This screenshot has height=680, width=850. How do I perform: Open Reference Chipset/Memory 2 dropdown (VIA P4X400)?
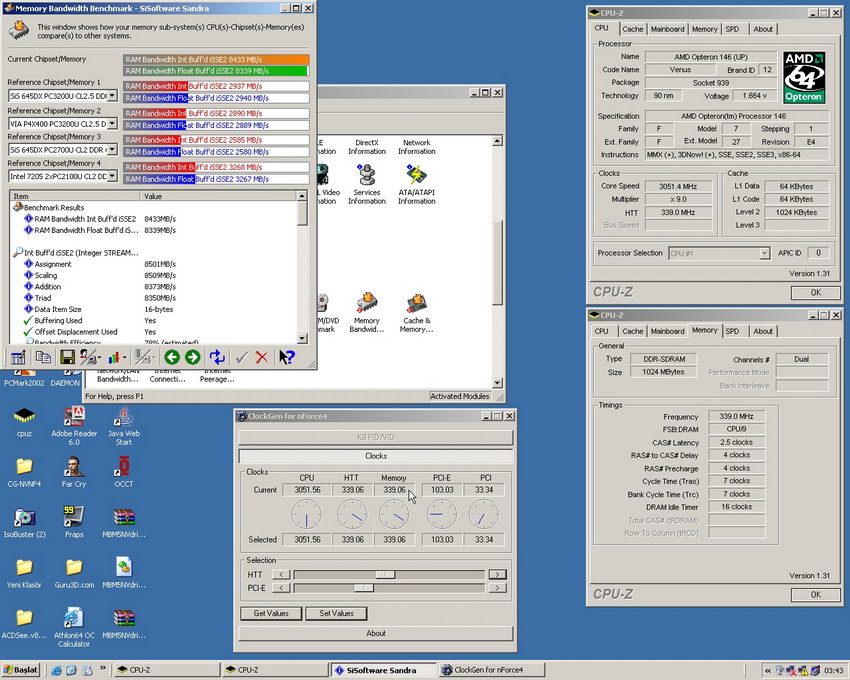112,124
